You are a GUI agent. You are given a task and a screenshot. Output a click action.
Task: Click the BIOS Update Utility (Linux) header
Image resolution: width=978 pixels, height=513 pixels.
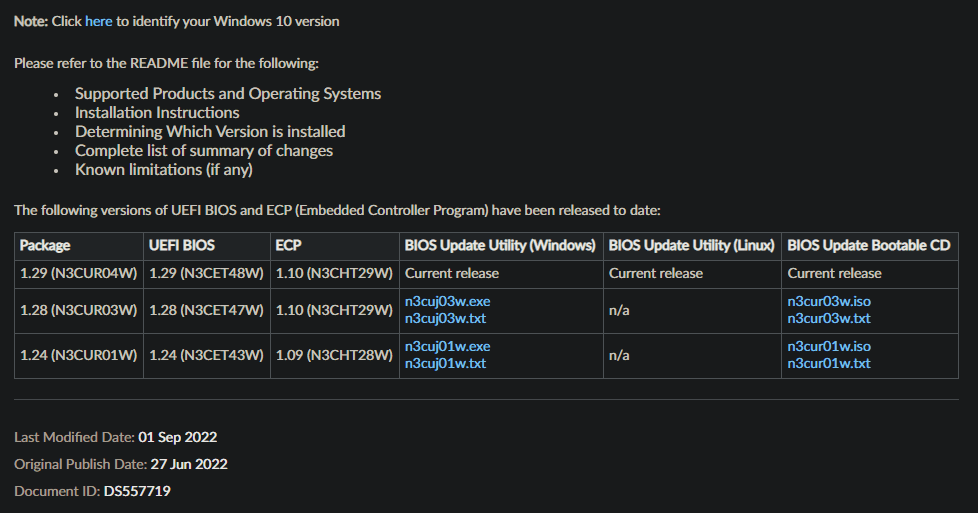[x=691, y=245]
